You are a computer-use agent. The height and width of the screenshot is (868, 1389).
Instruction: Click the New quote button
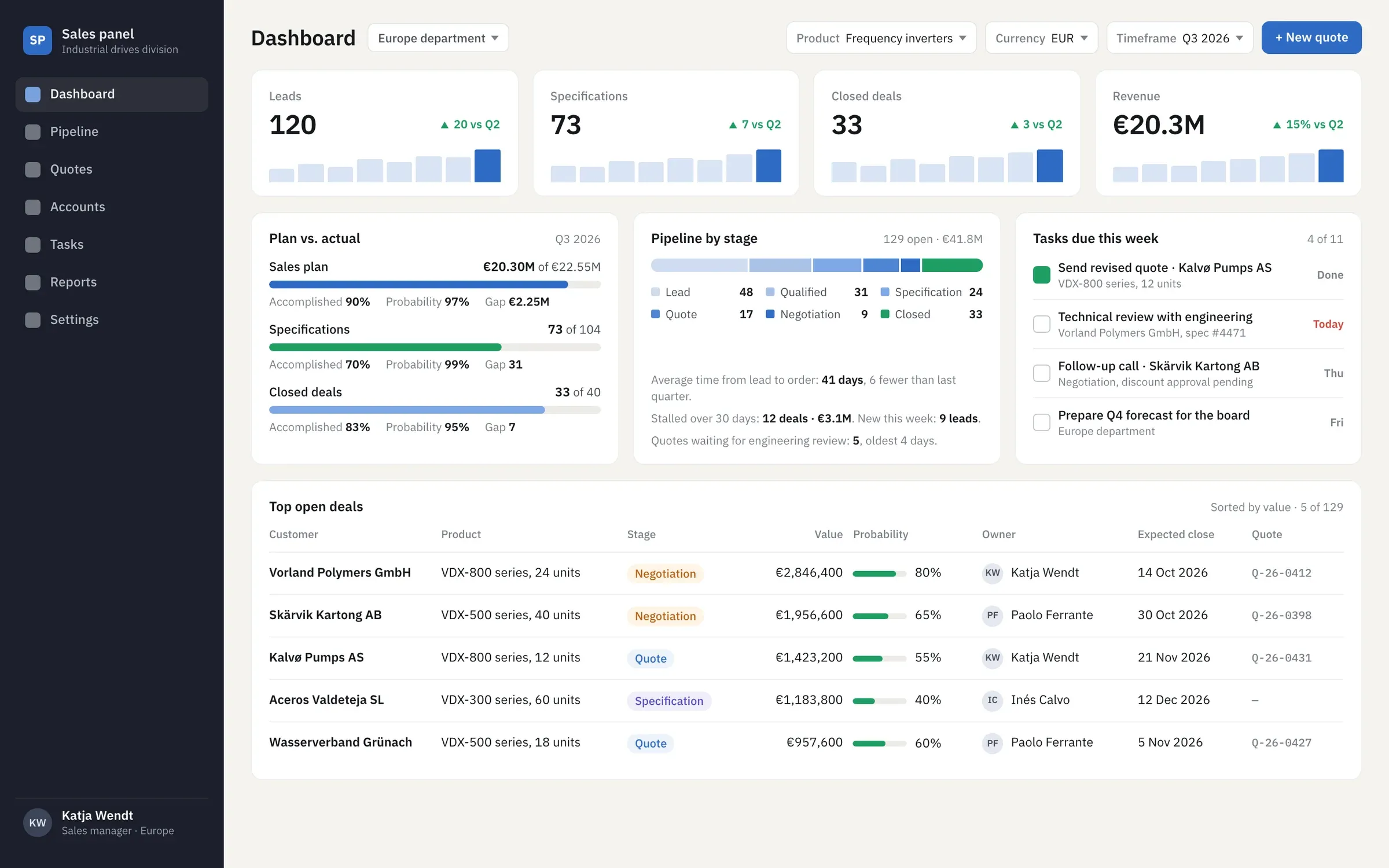point(1311,38)
